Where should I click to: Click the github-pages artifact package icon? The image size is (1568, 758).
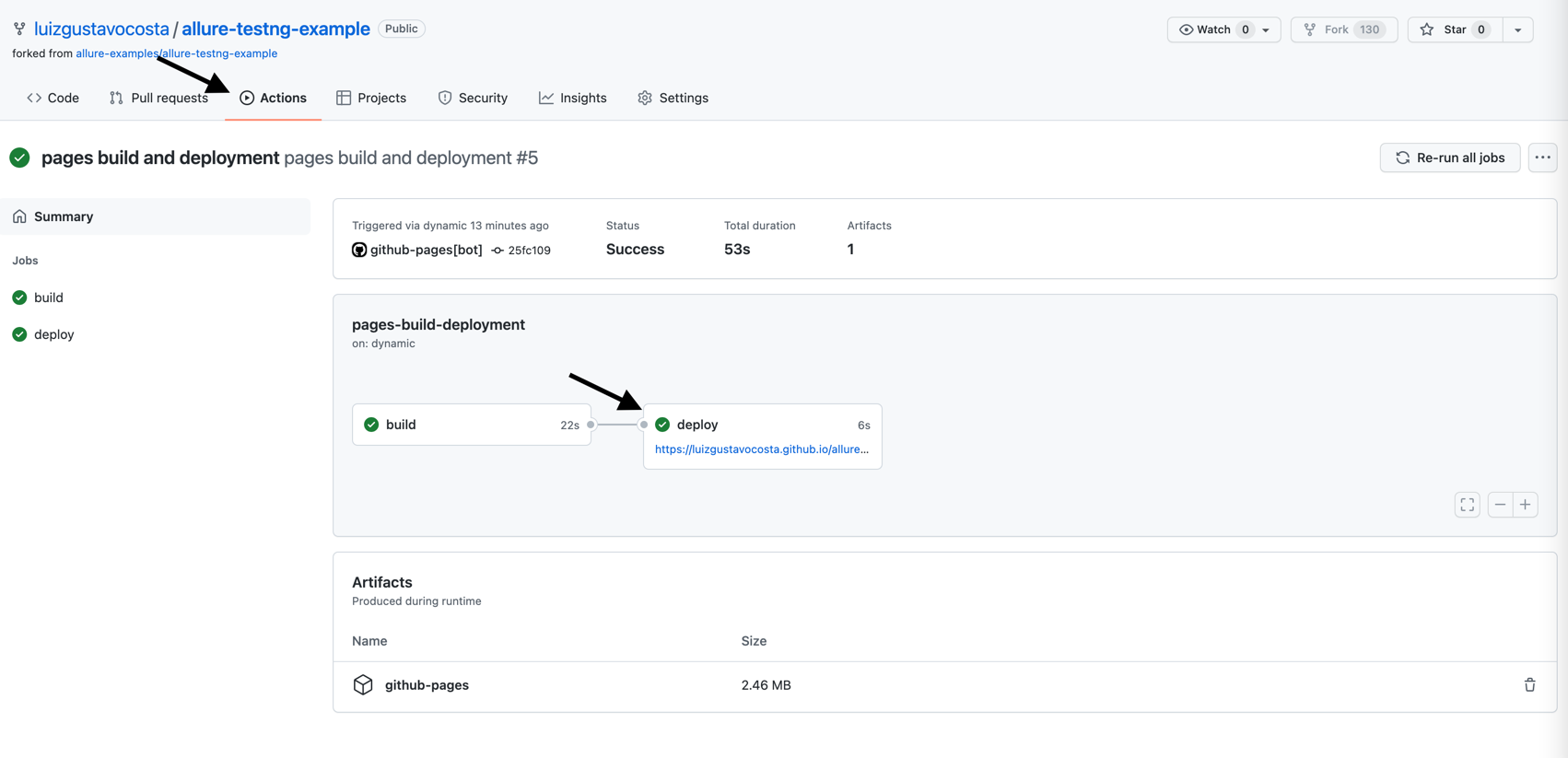click(x=363, y=685)
